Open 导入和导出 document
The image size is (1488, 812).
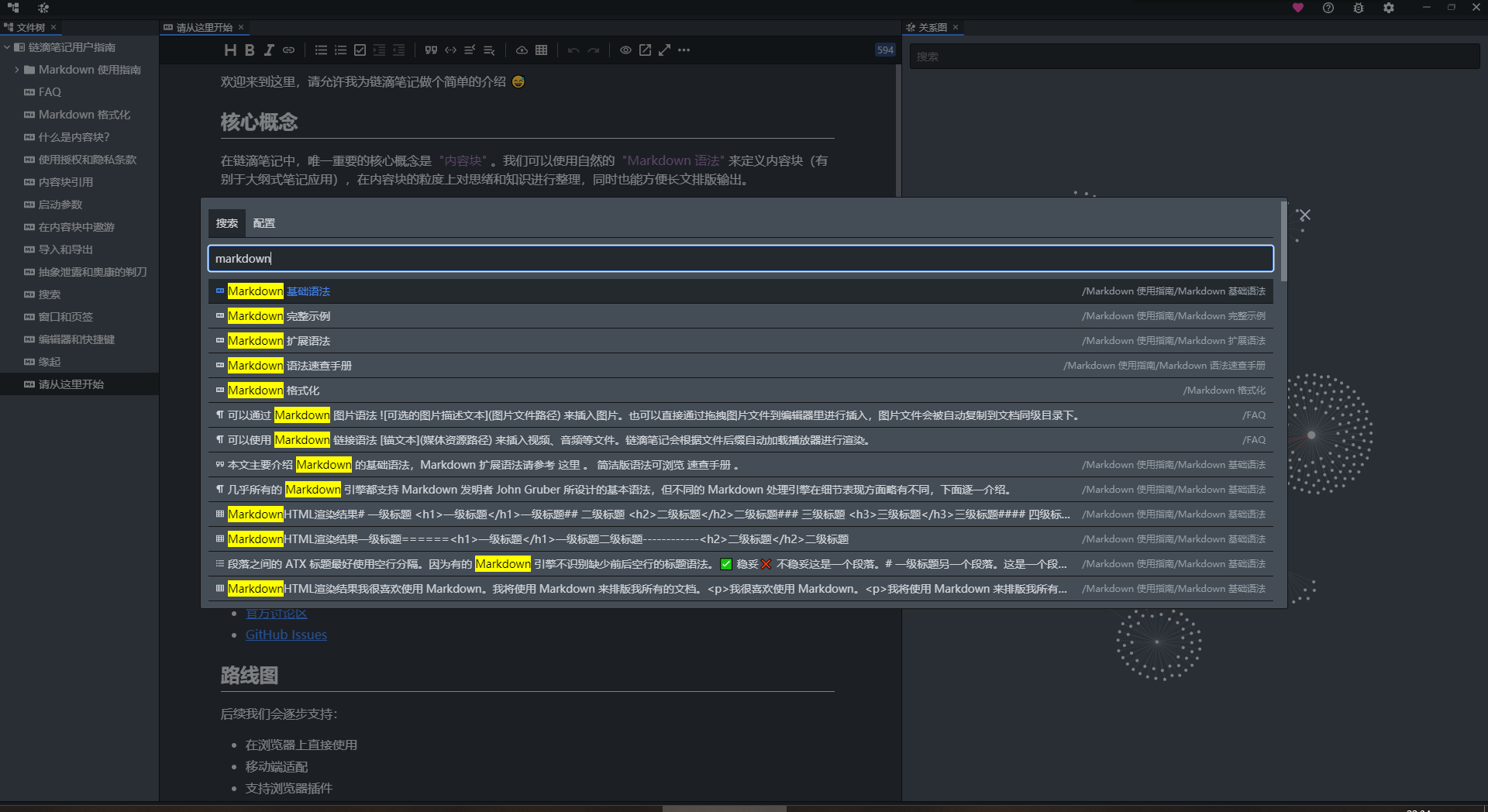[x=79, y=249]
